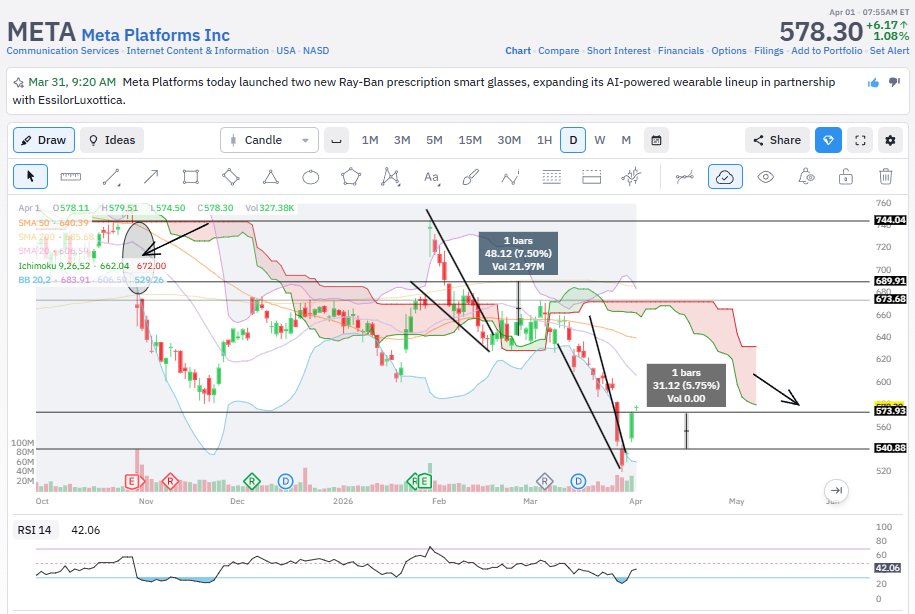Image resolution: width=915 pixels, height=614 pixels.
Task: Click the Share button
Action: coord(777,140)
